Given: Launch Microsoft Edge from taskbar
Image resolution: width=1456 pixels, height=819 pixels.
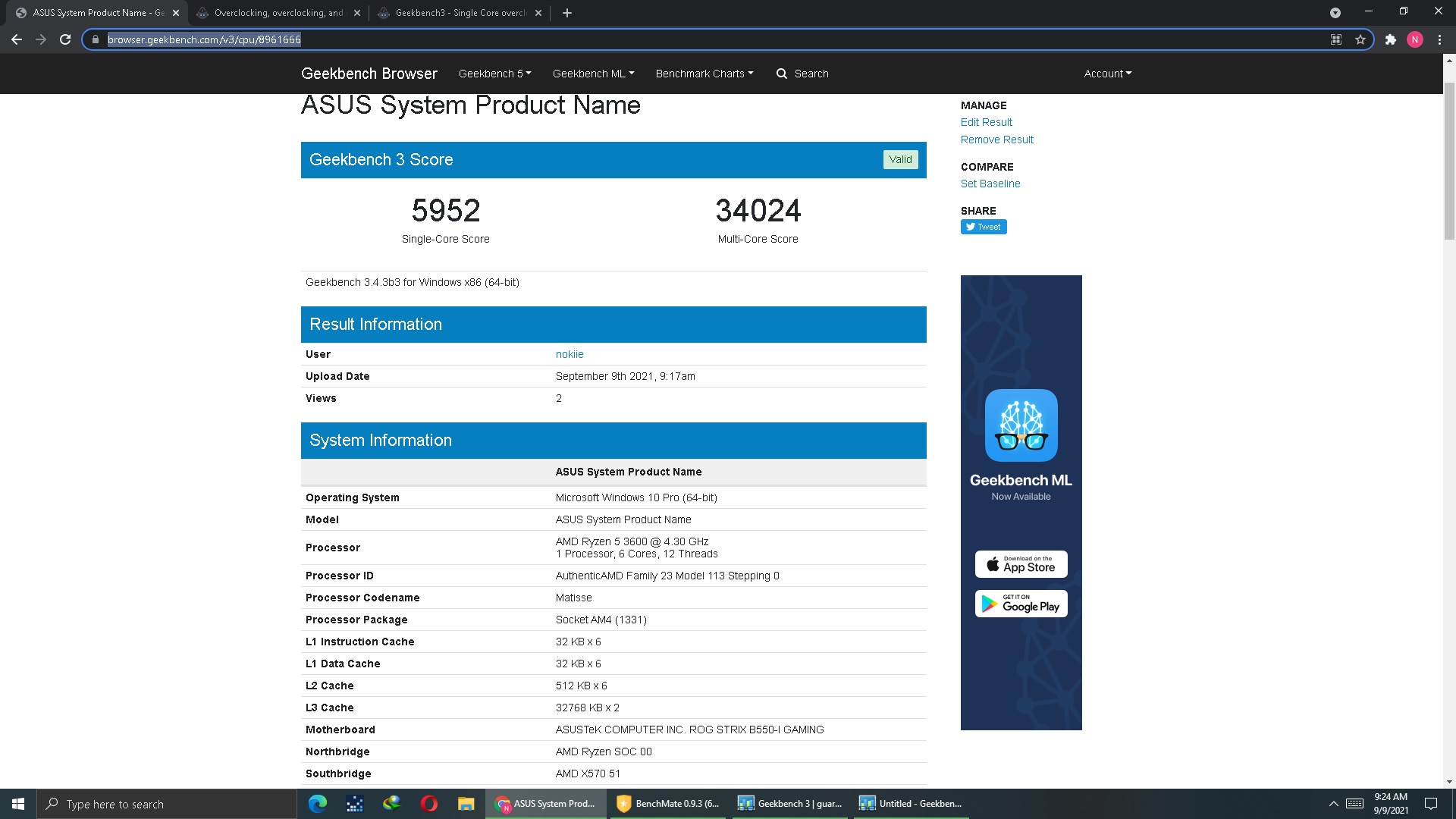Looking at the screenshot, I should (317, 804).
